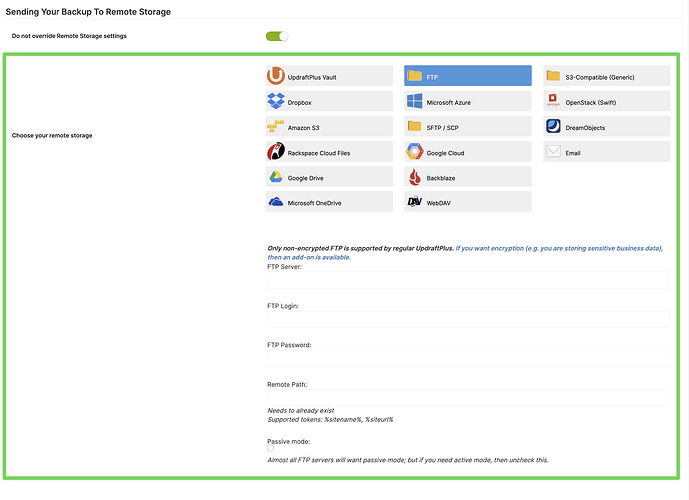Choose Microsoft OneDrive label
Viewport: 689px width, 500px height.
315,203
